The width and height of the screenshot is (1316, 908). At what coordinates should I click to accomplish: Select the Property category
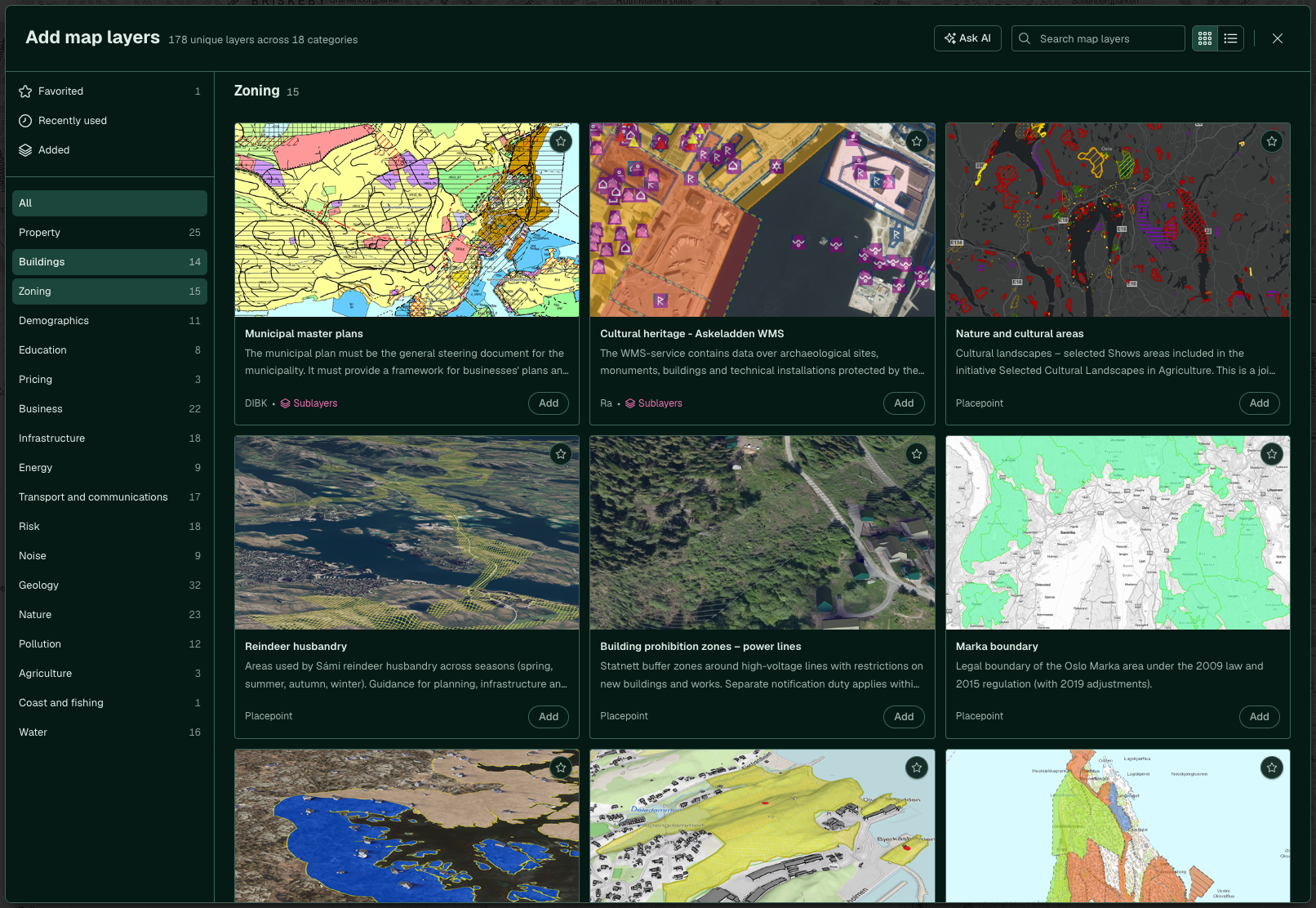[109, 233]
